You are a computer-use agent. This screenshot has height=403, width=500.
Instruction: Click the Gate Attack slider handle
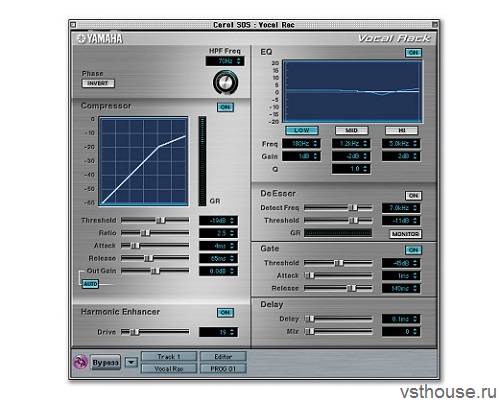pyautogui.click(x=310, y=275)
